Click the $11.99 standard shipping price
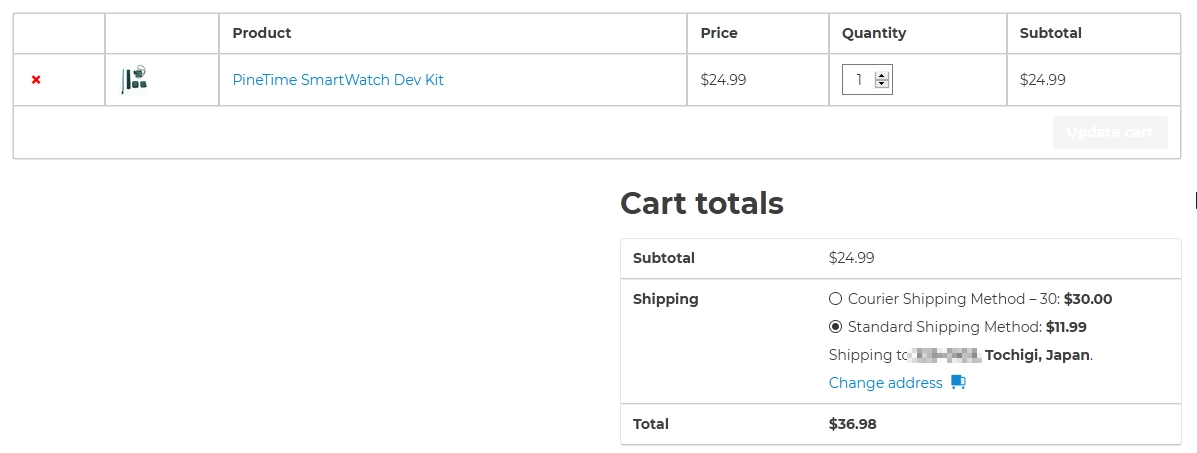The height and width of the screenshot is (453, 1197). point(1066,327)
